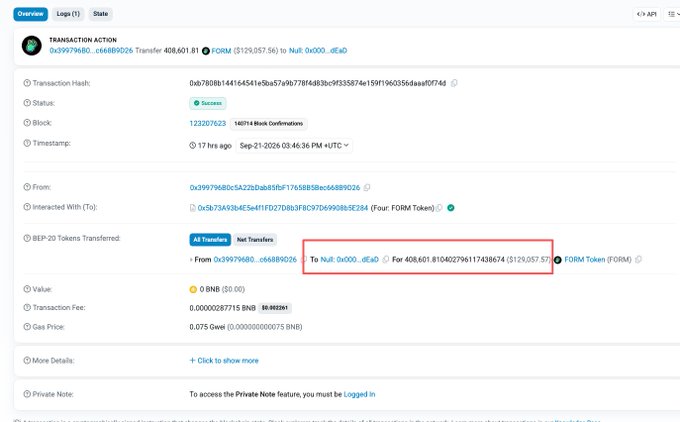Copy the From address
Viewport: 680px width, 422px height.
click(x=367, y=188)
